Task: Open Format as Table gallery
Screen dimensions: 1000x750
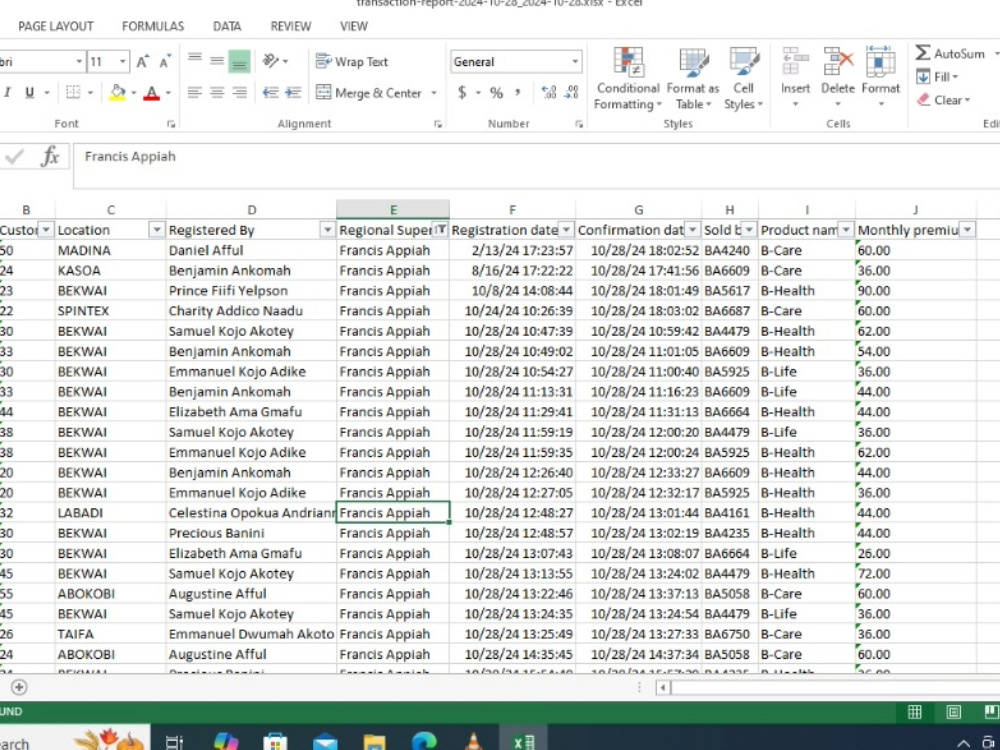Action: click(693, 79)
